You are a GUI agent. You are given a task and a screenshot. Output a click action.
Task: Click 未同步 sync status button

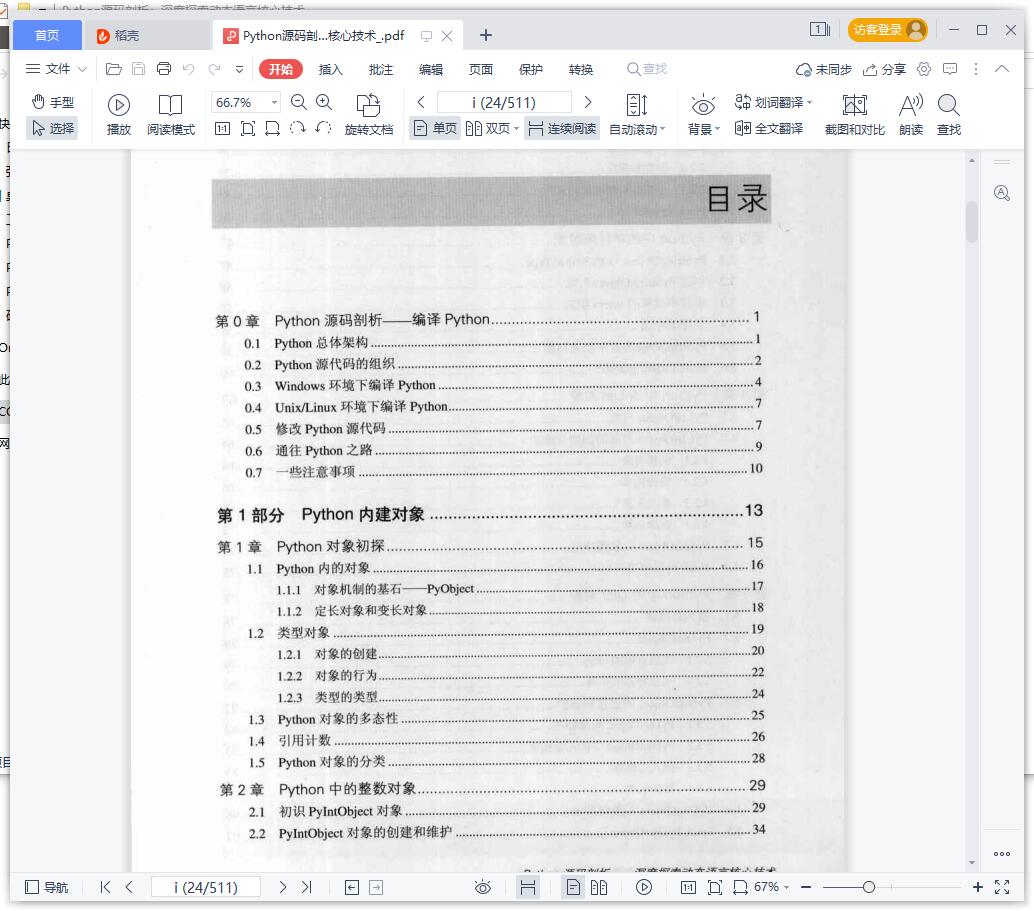point(824,69)
